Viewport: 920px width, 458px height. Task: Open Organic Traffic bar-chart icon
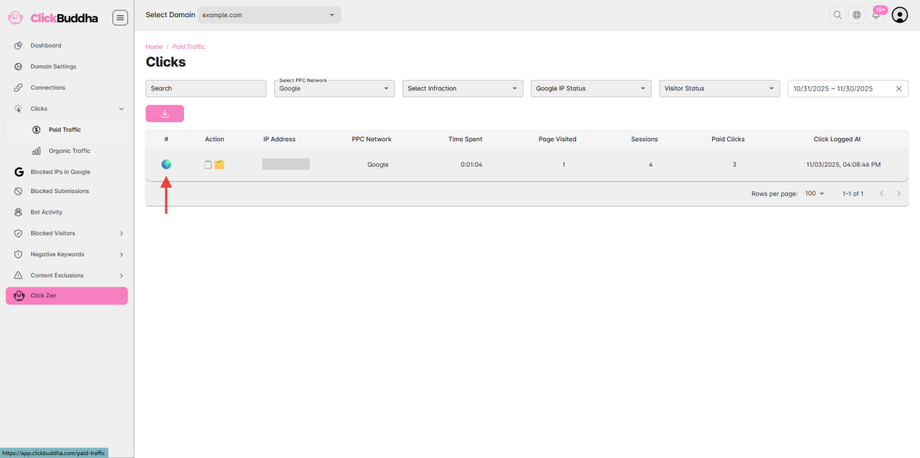(x=36, y=151)
